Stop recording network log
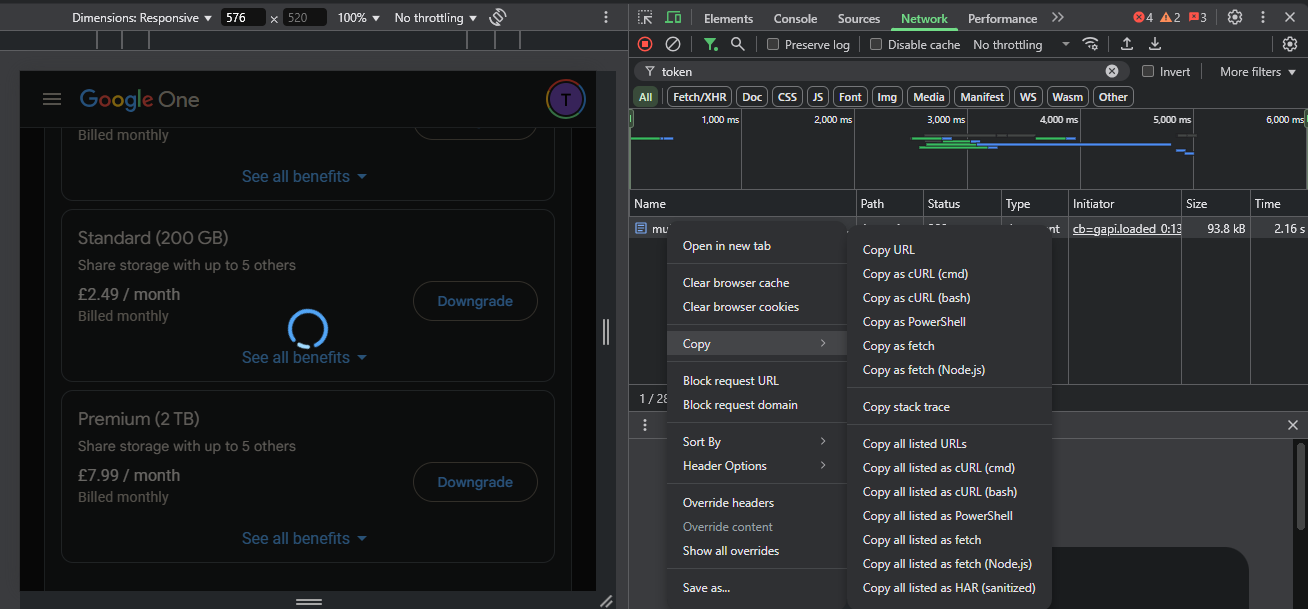Viewport: 1308px width, 609px height. coord(645,44)
